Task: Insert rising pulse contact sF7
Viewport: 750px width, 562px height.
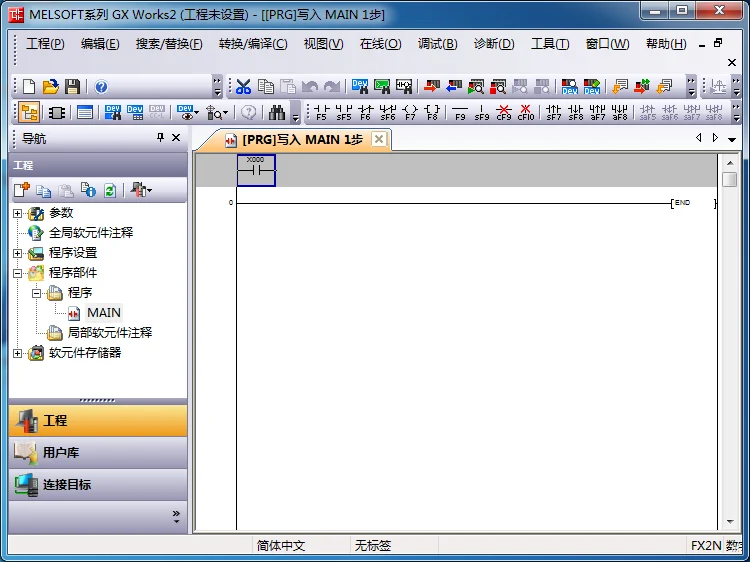Action: 553,113
